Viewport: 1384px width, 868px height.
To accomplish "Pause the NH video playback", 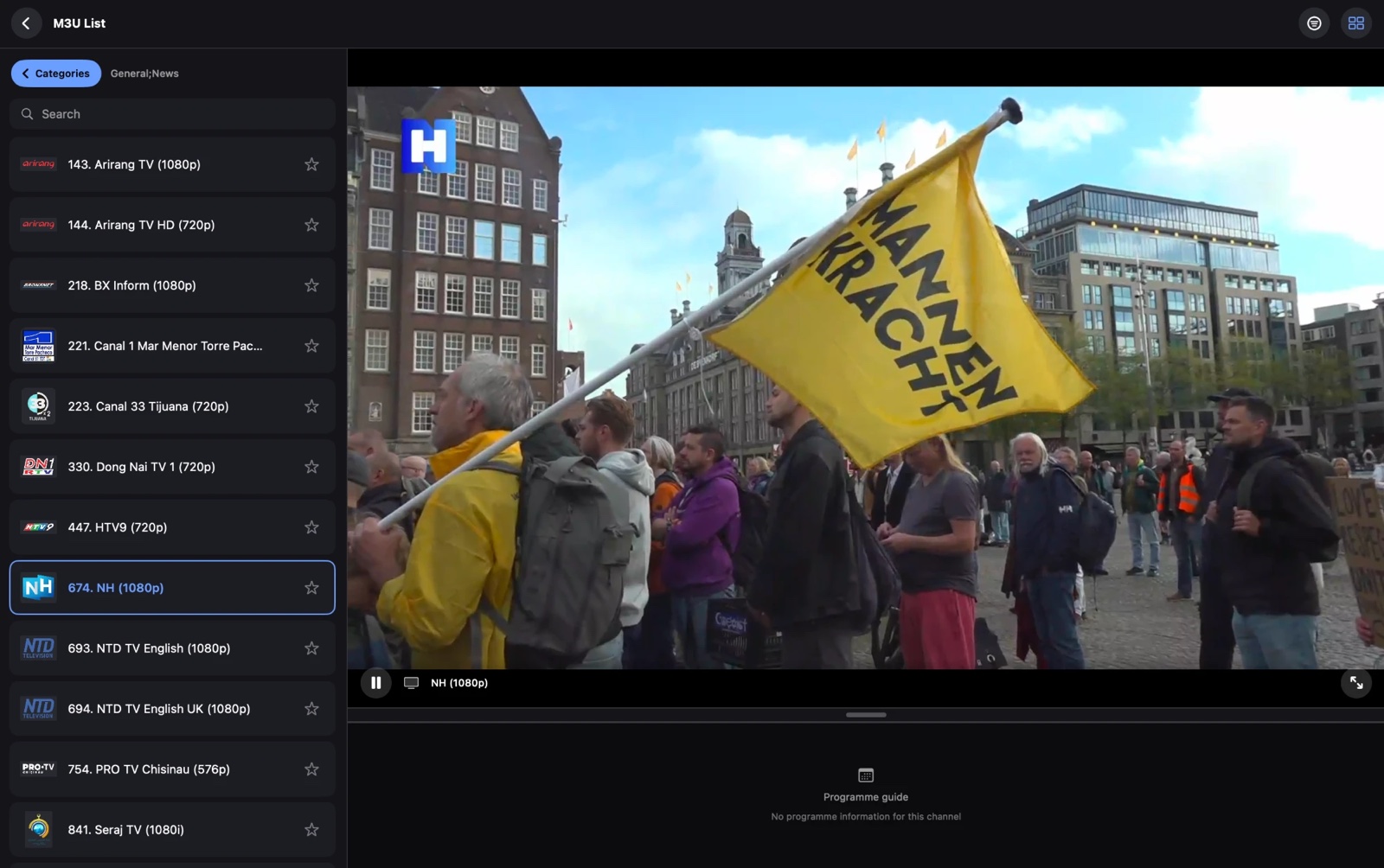I will pyautogui.click(x=375, y=683).
